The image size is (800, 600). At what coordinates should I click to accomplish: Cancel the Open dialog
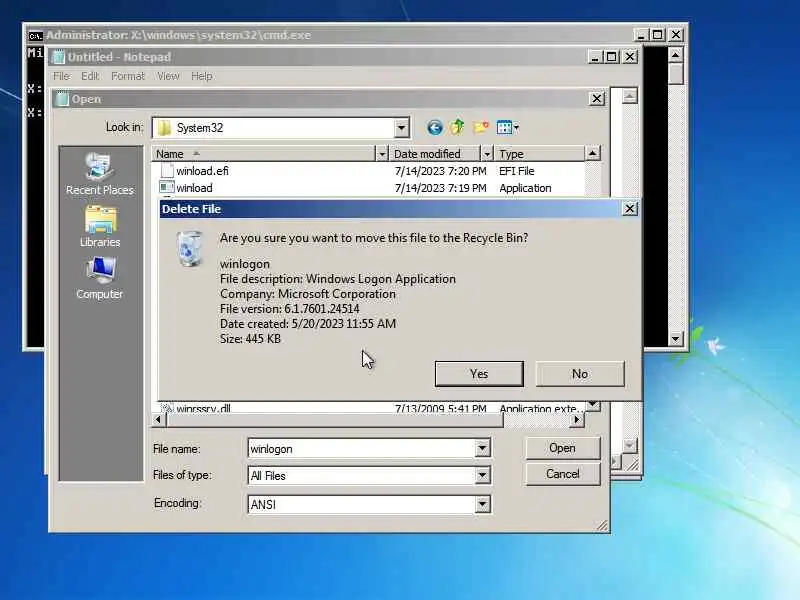point(562,474)
